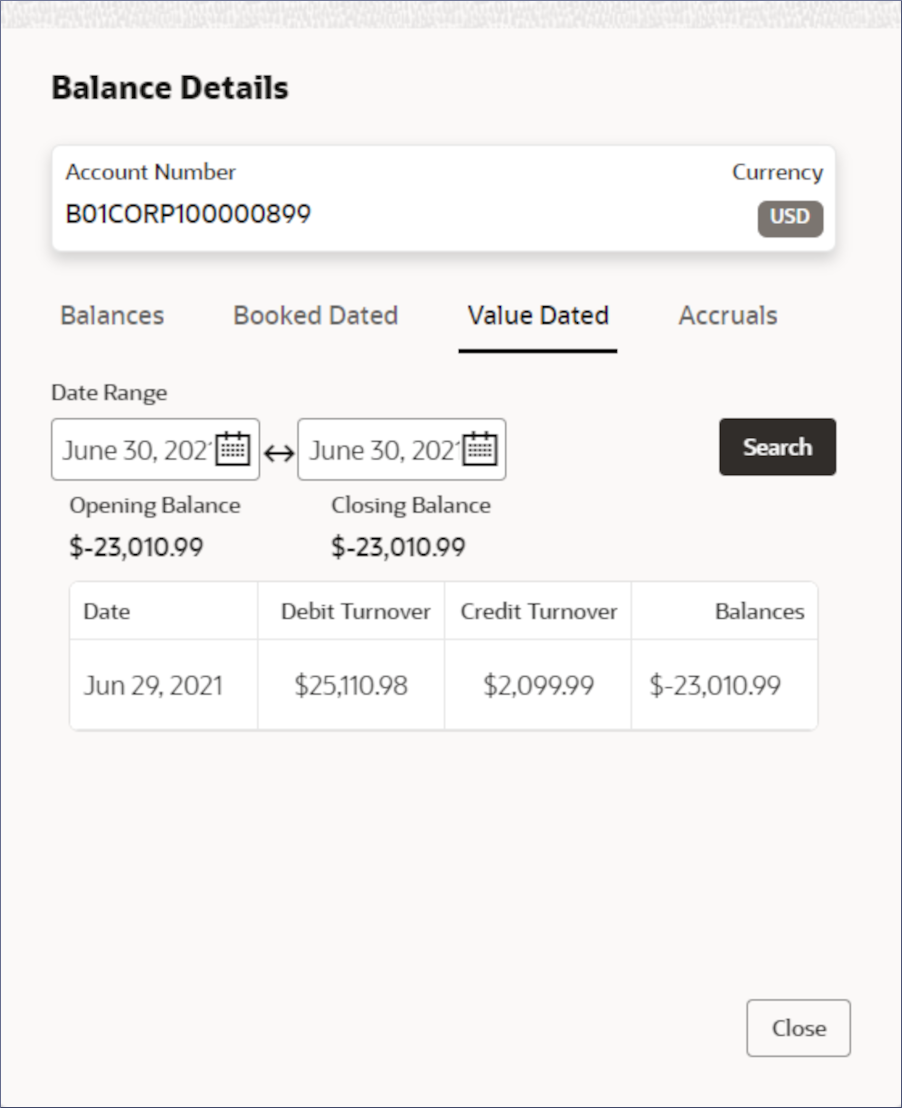902x1108 pixels.
Task: Open the Accruals tab
Action: tap(728, 315)
